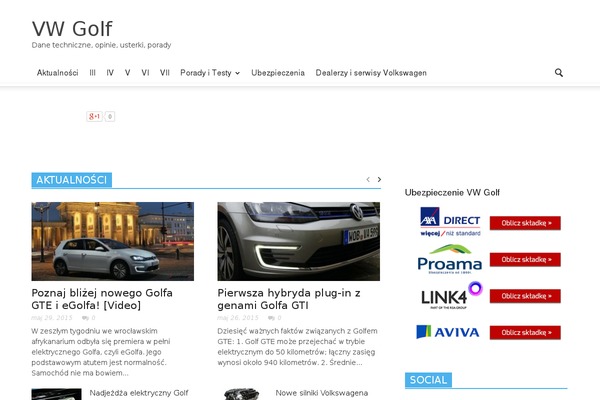The image size is (600, 400).
Task: Open the Aktualności menu item
Action: coord(57,73)
